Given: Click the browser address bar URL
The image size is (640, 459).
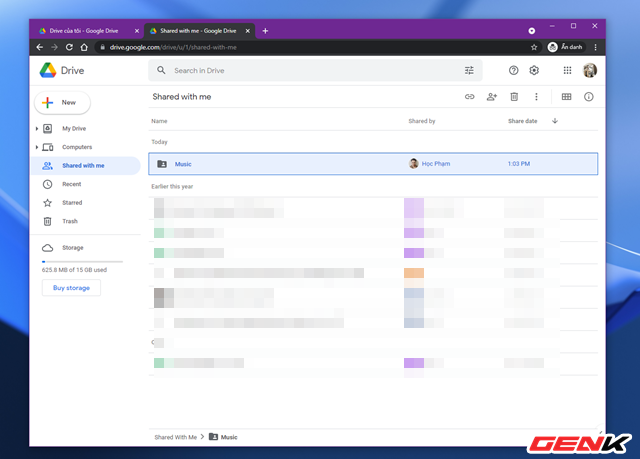Looking at the screenshot, I should click(x=173, y=47).
